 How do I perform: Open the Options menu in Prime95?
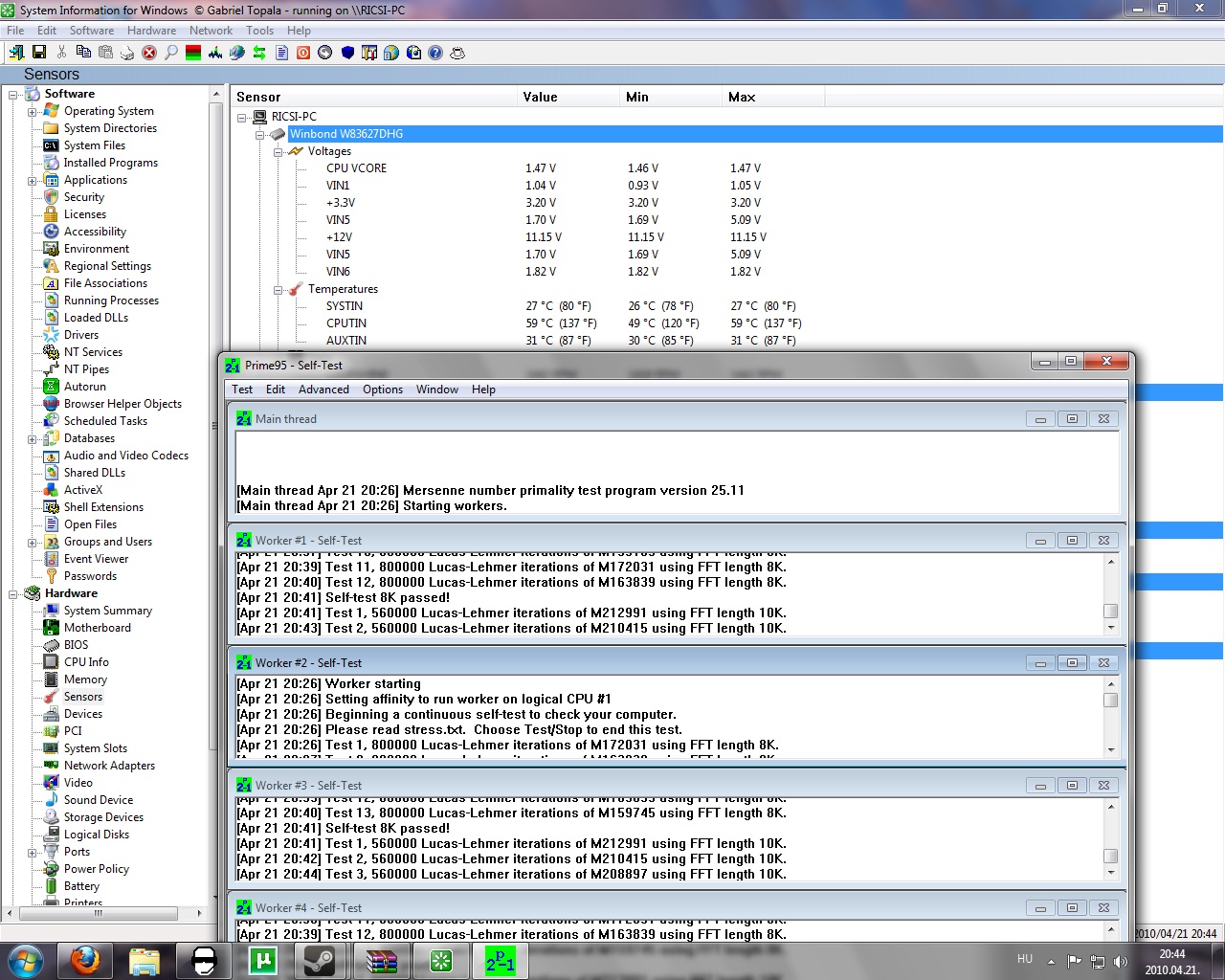click(383, 390)
